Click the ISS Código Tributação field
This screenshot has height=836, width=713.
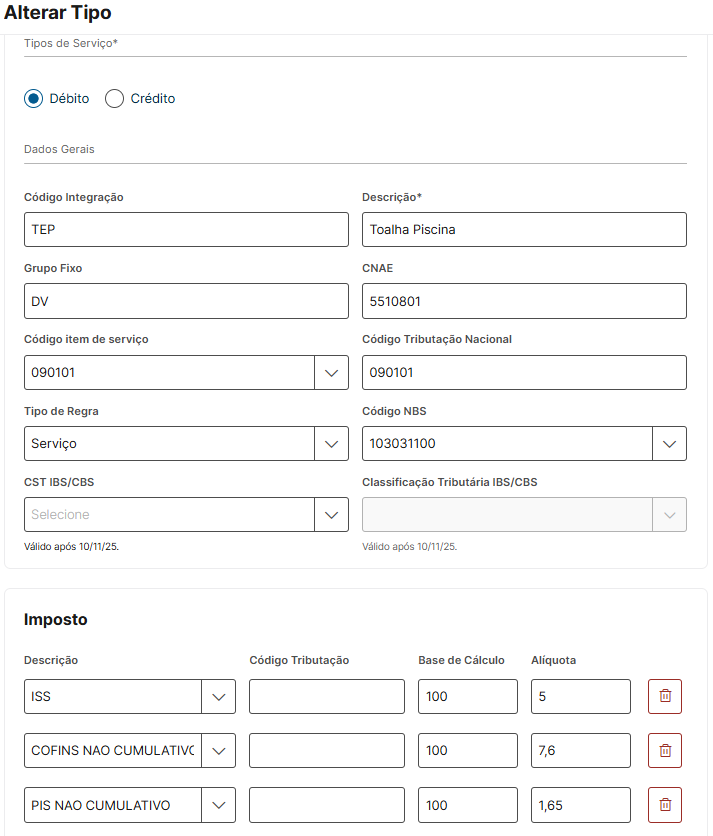[x=326, y=697]
